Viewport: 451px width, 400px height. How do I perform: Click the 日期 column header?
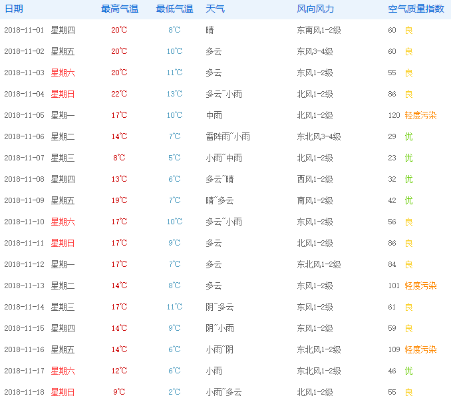click(x=14, y=9)
